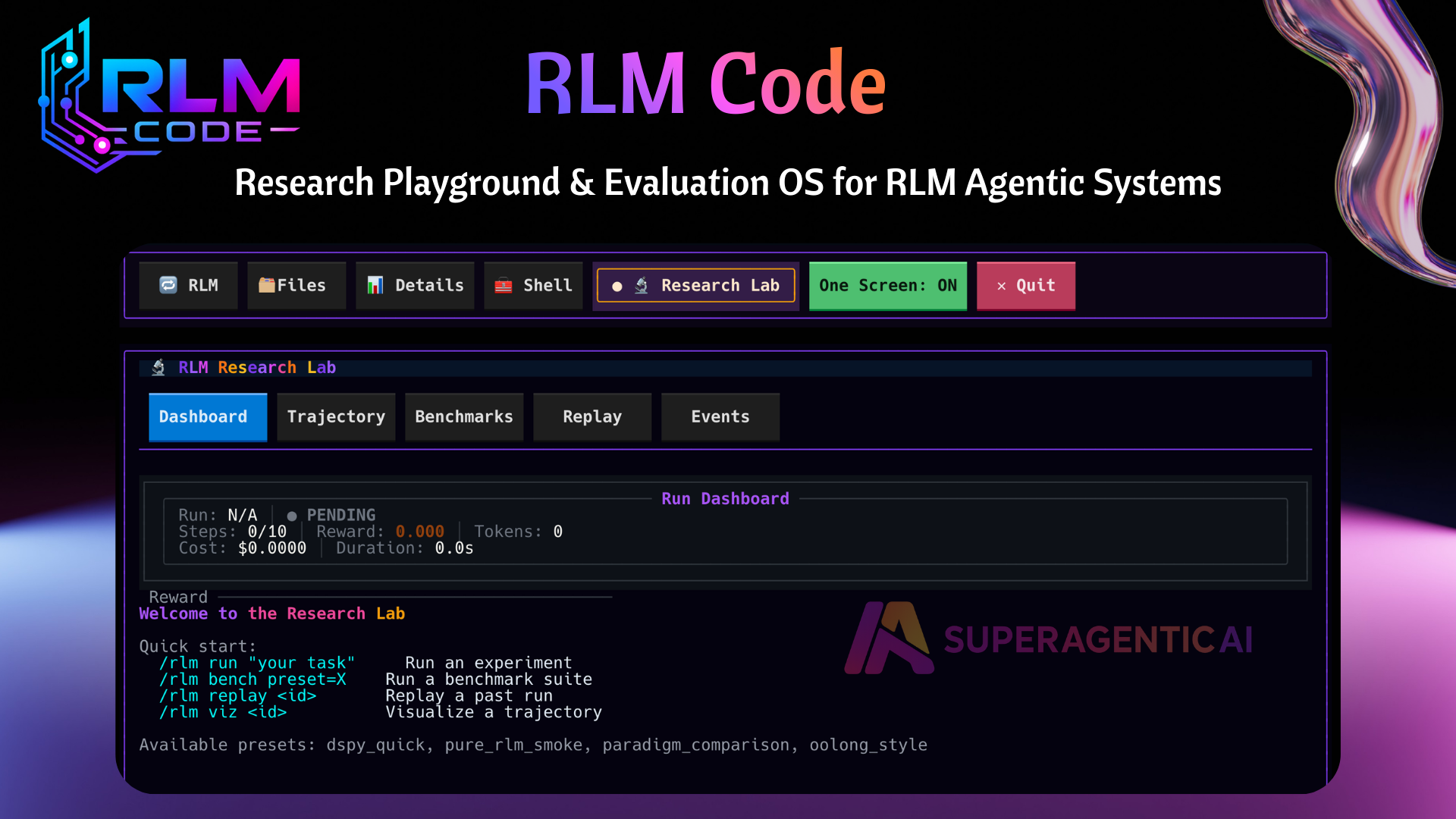Click the × icon inside the Quit button
Screen dimensions: 1456x819
(x=1001, y=286)
